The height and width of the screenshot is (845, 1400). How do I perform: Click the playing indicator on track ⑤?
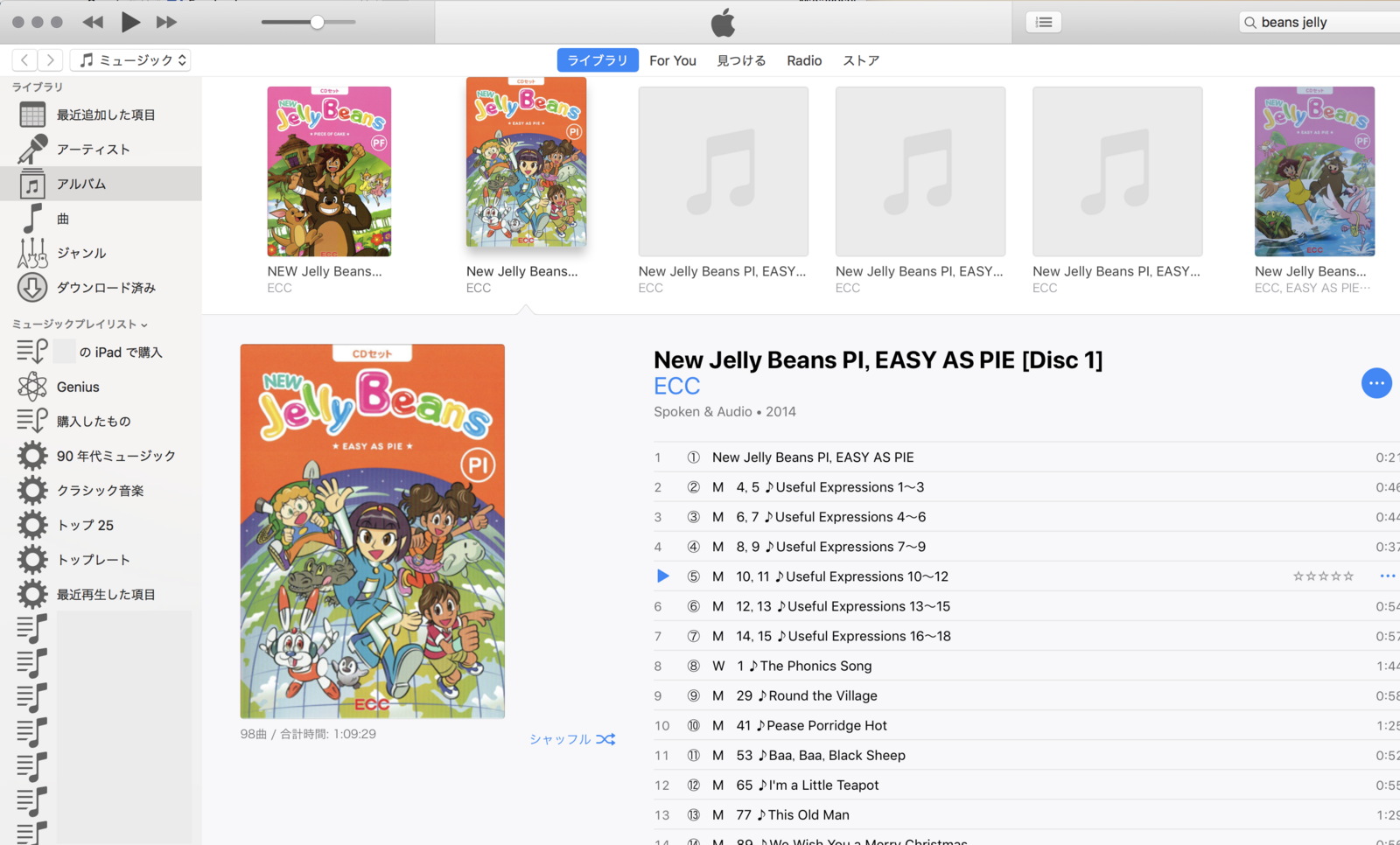pyautogui.click(x=662, y=576)
